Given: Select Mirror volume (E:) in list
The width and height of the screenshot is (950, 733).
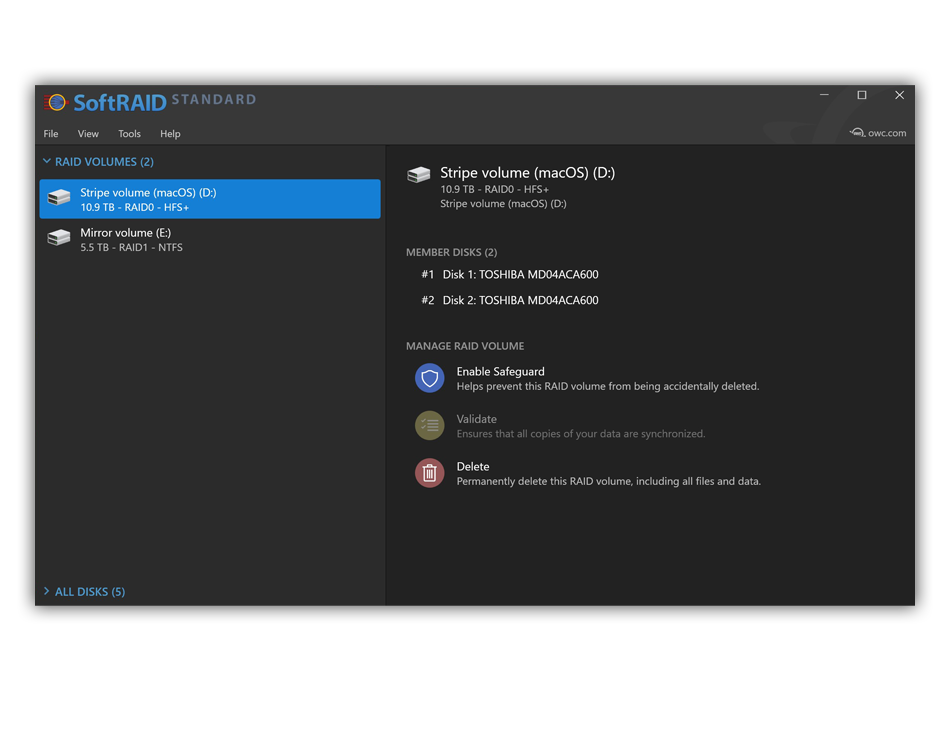Looking at the screenshot, I should (x=210, y=239).
